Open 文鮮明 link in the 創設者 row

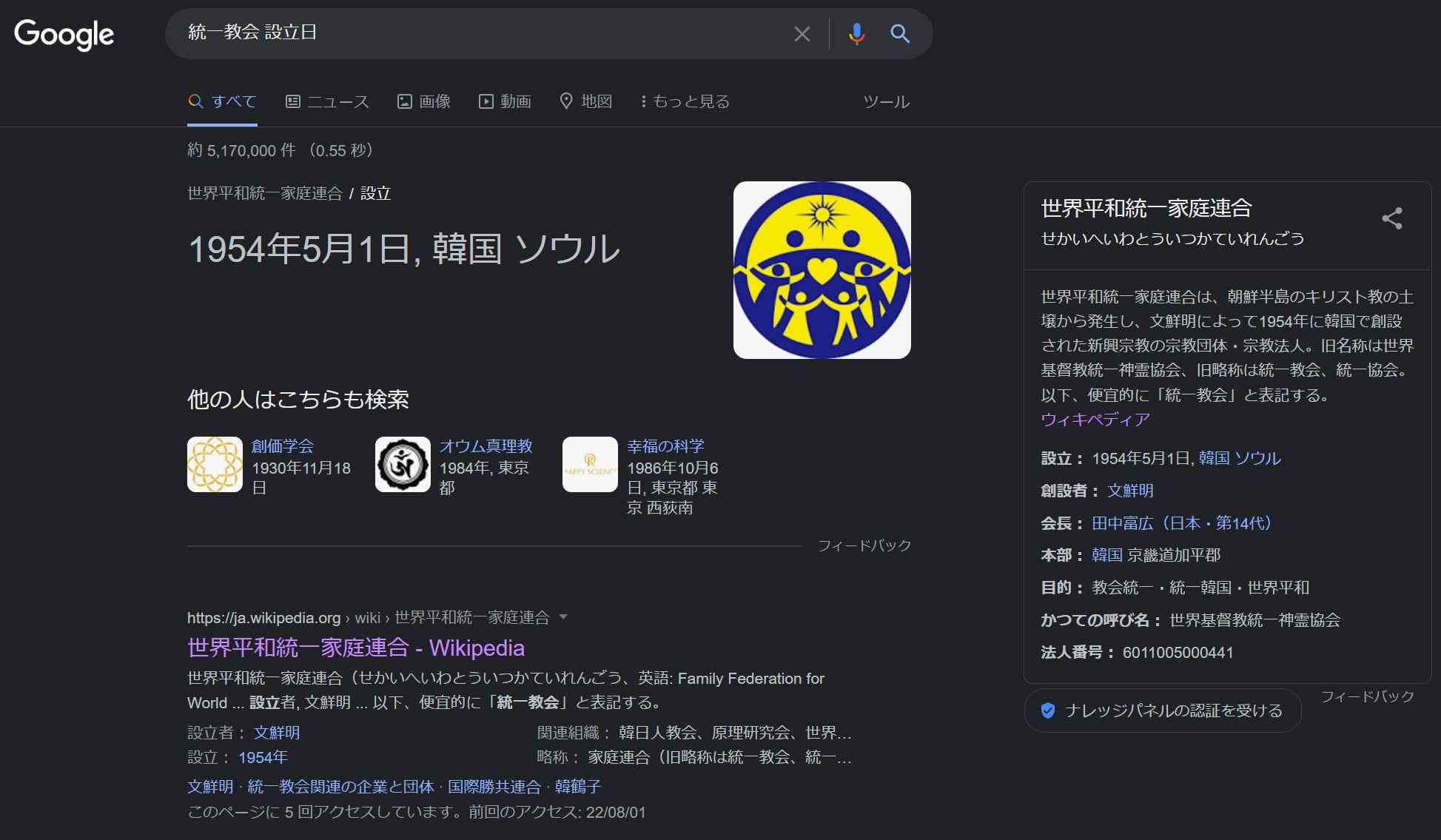[x=1130, y=491]
